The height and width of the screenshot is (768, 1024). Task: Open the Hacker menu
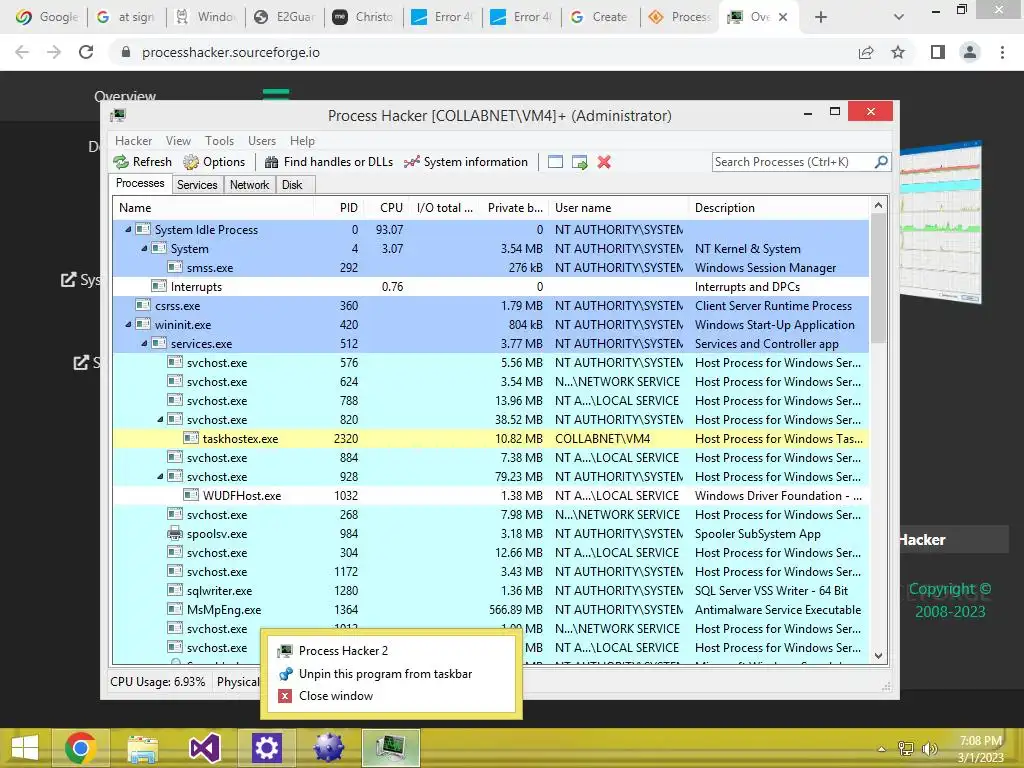(x=133, y=141)
